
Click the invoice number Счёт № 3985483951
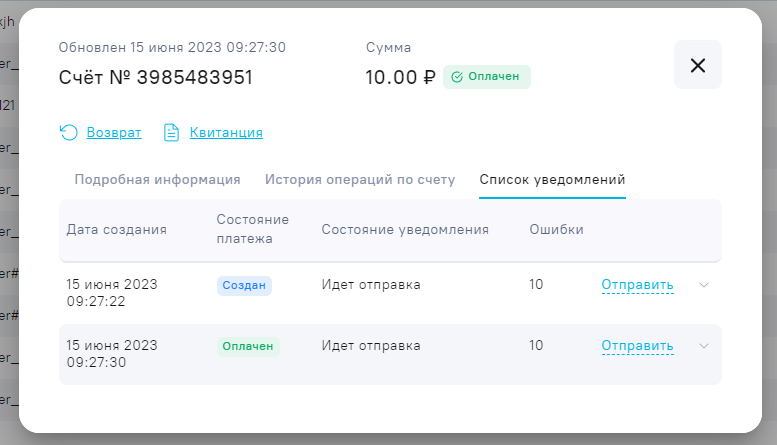click(x=155, y=77)
